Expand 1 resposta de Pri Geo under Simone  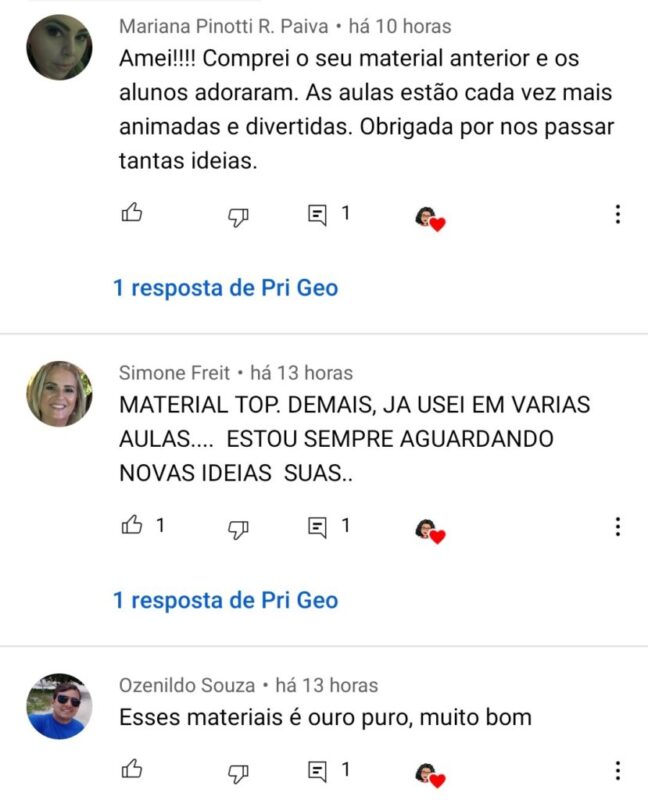(x=225, y=600)
